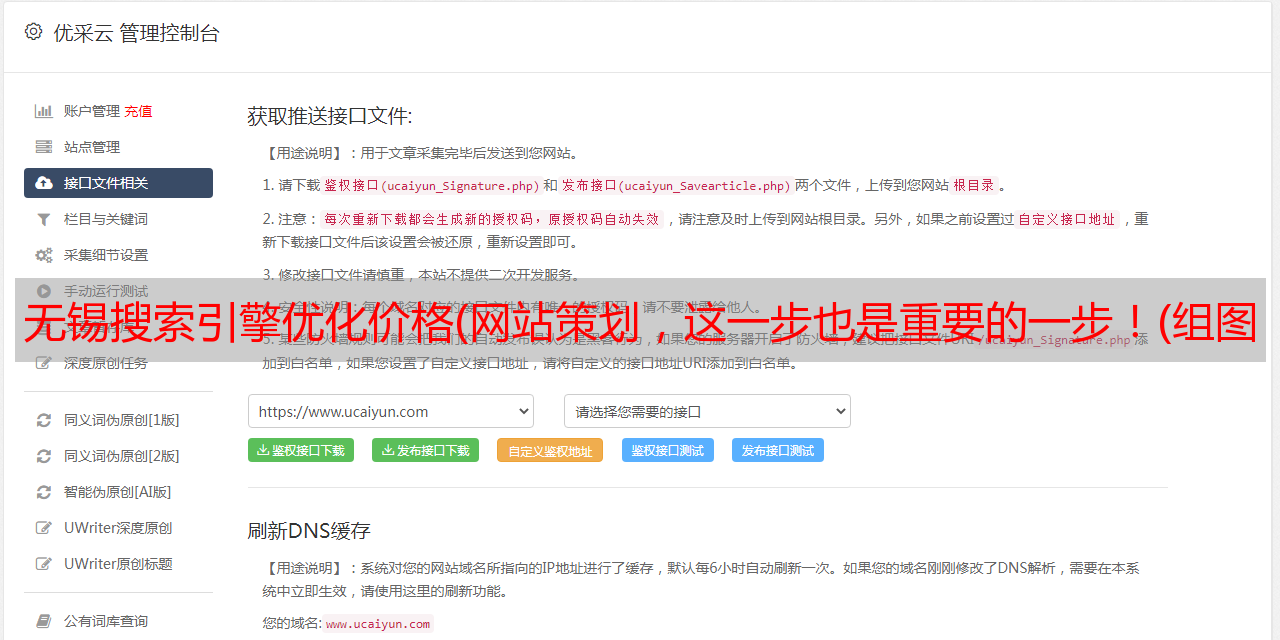Screen dimensions: 1280x640
Task: Click the 获取推送接口文件 heading
Action: pos(330,116)
